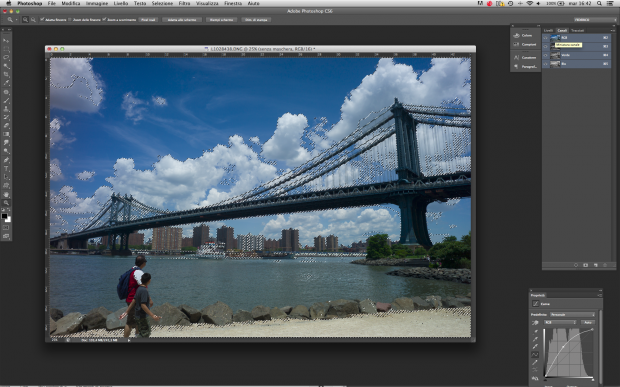Open document status bar info arrow
620x387 pixels.
click(129, 340)
